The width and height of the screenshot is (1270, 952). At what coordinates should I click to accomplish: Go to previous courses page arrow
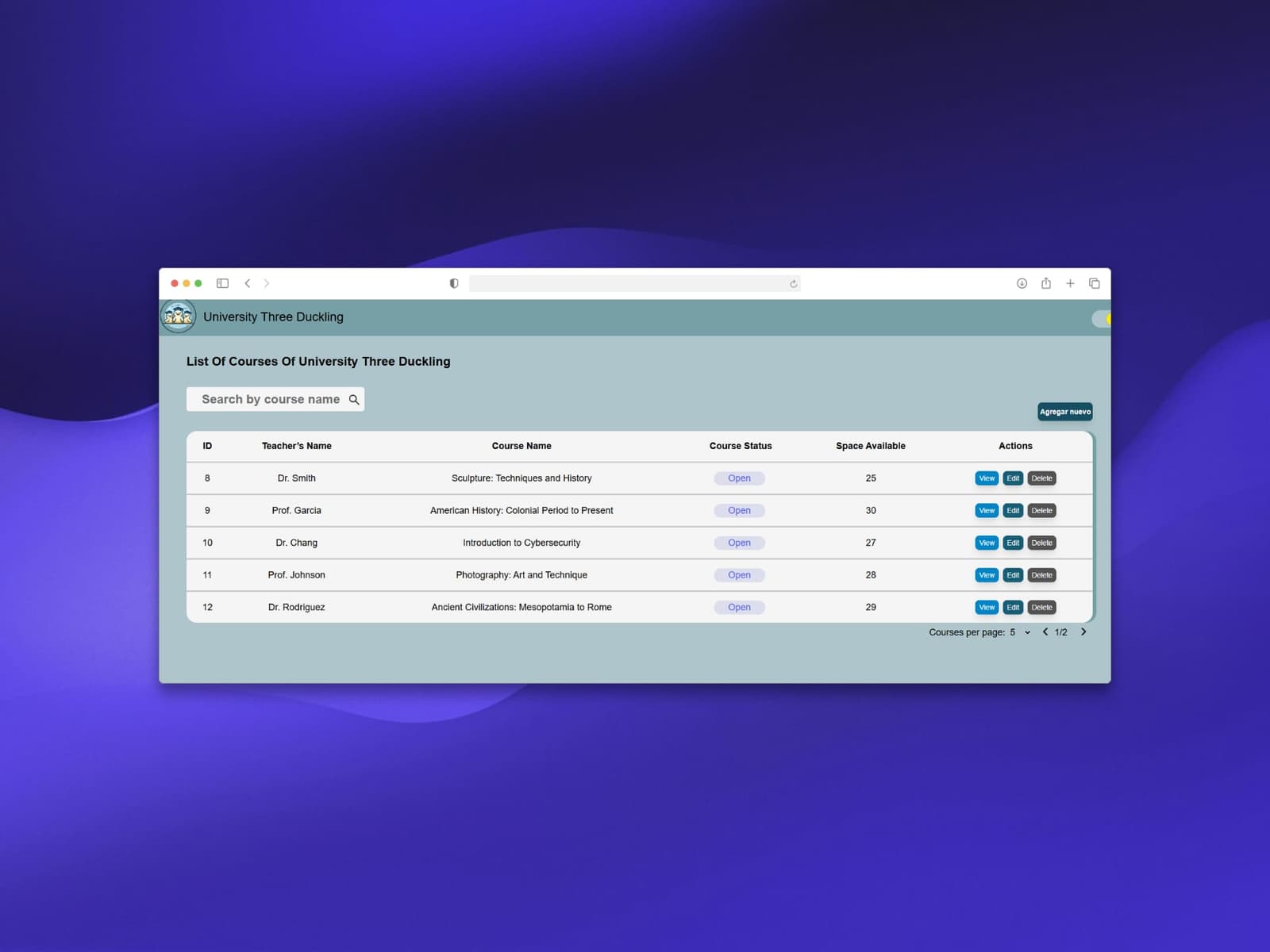pos(1045,632)
